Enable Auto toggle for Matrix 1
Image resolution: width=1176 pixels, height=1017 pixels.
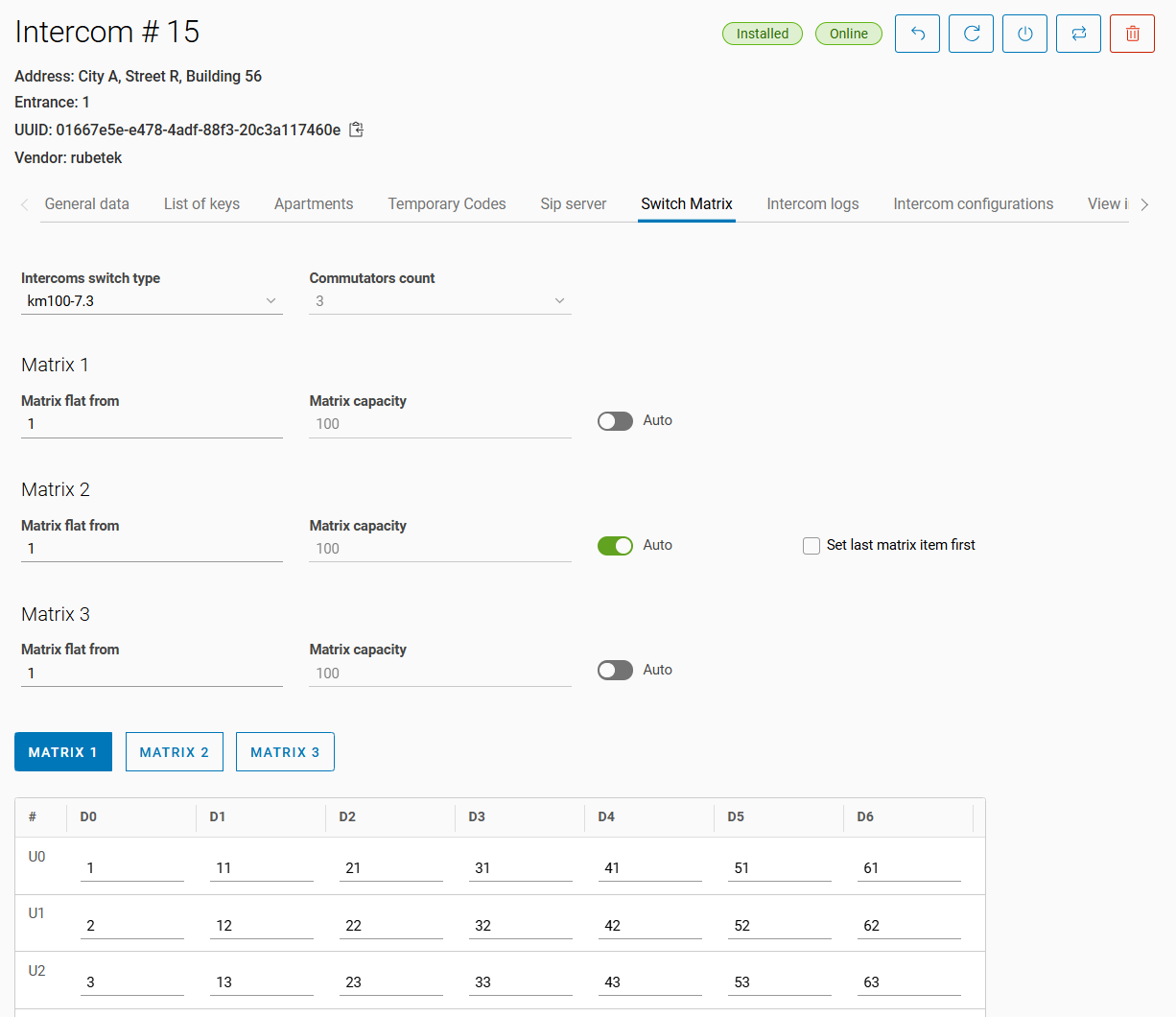pos(615,421)
